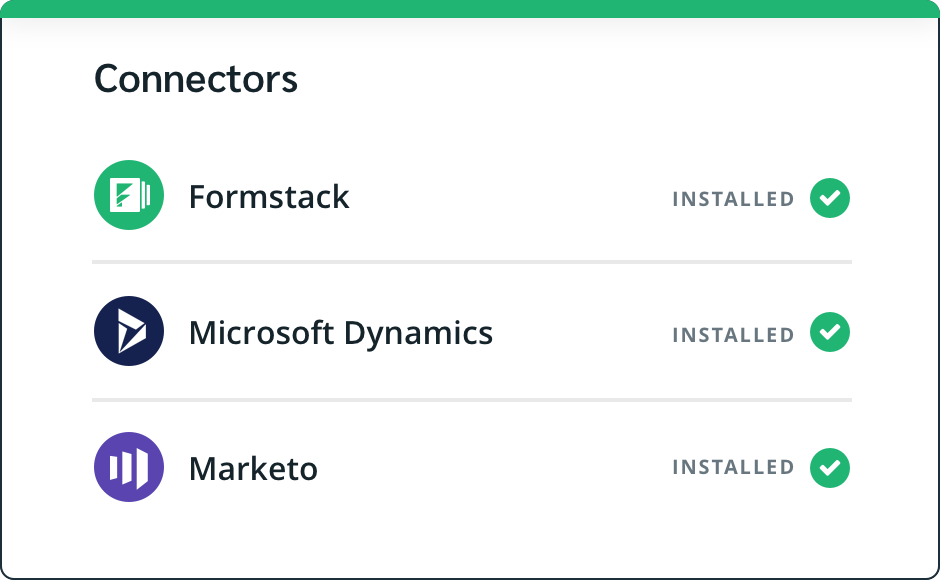Open the Microsoft Dynamics connector name
Screen dimensions: 940x580
click(341, 333)
